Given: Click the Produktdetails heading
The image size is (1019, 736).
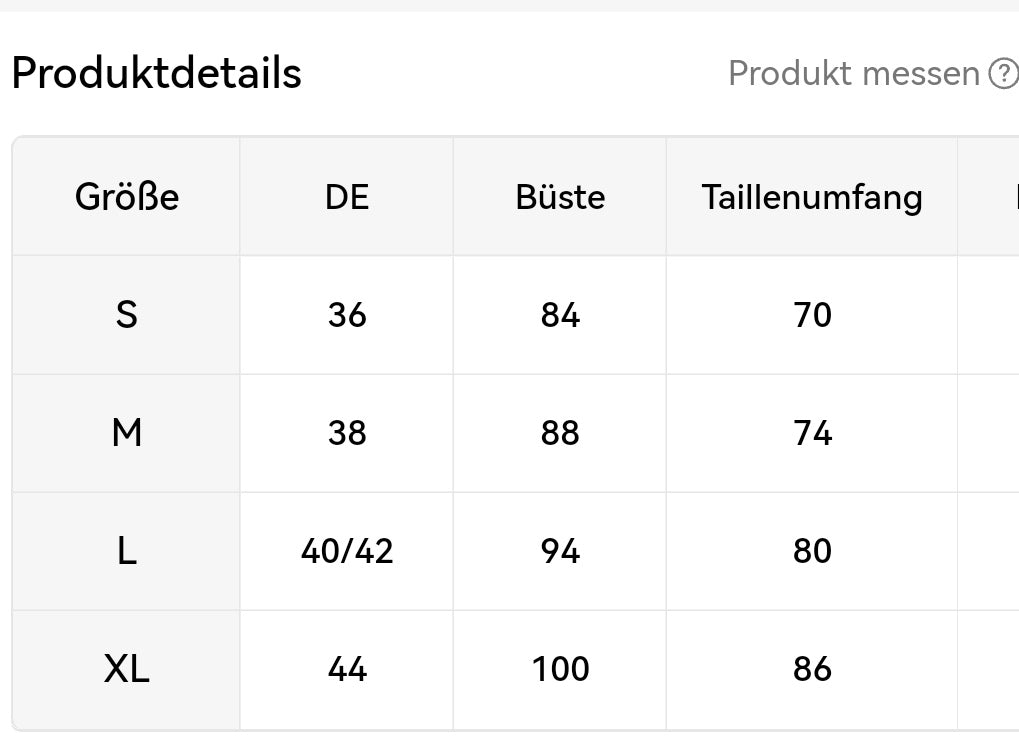Looking at the screenshot, I should [155, 72].
